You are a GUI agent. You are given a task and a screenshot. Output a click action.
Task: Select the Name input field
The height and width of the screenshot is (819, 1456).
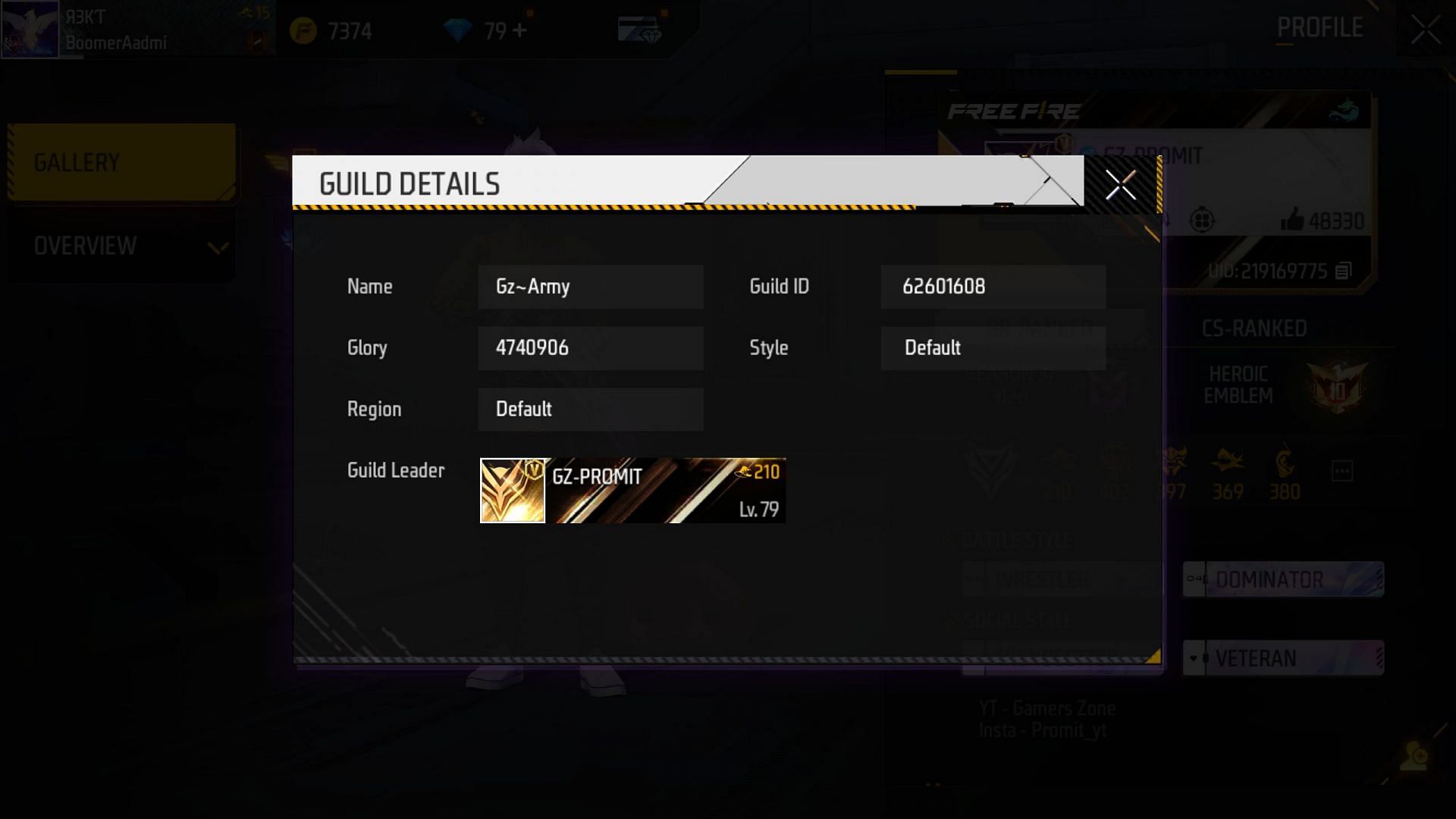[590, 287]
